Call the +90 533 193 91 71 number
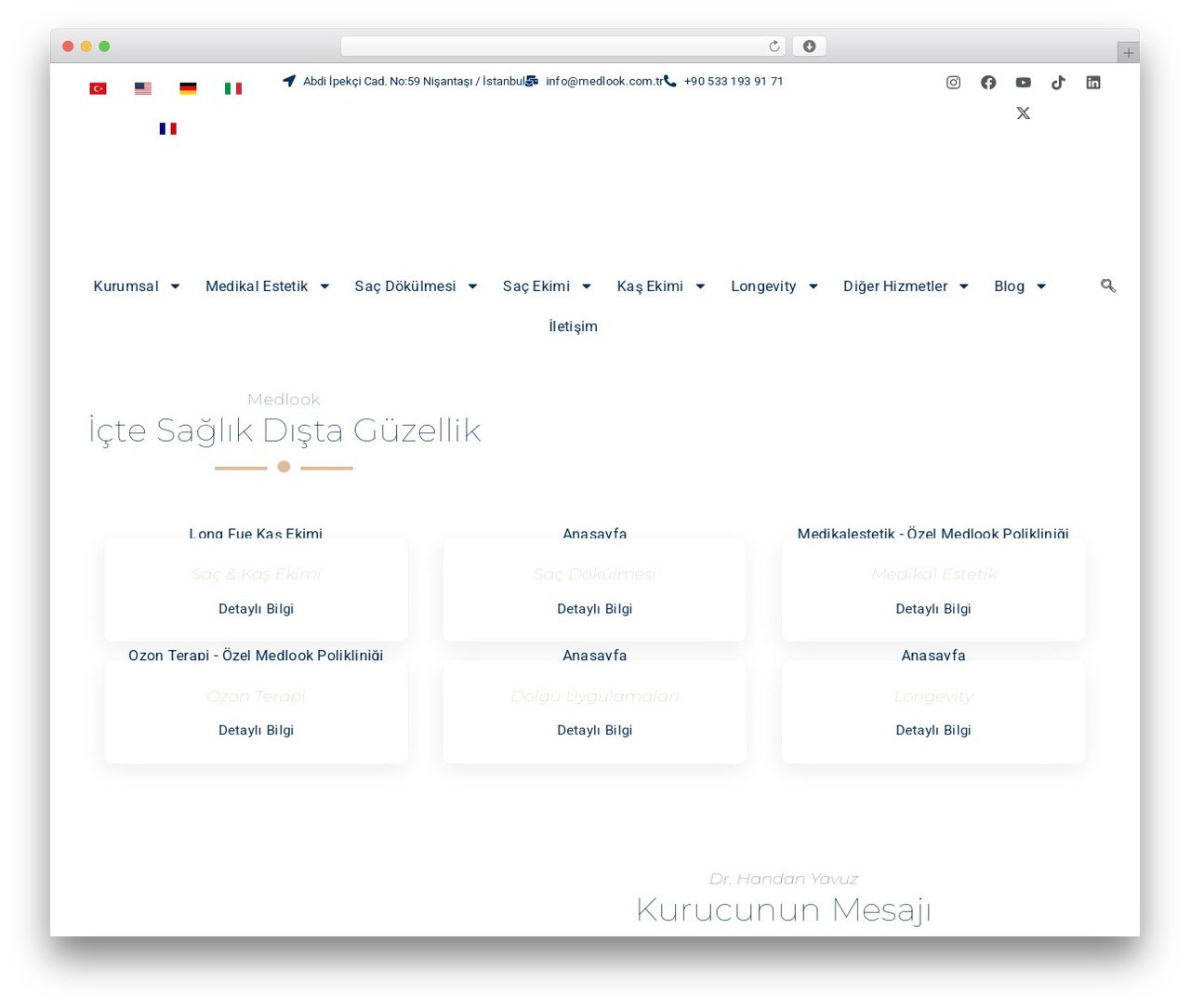 [734, 82]
